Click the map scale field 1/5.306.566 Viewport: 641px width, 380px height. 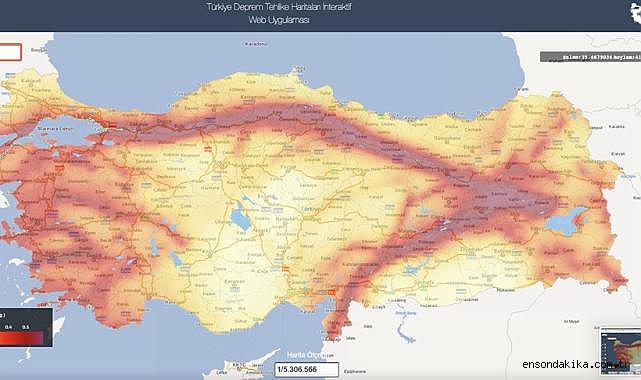306,369
